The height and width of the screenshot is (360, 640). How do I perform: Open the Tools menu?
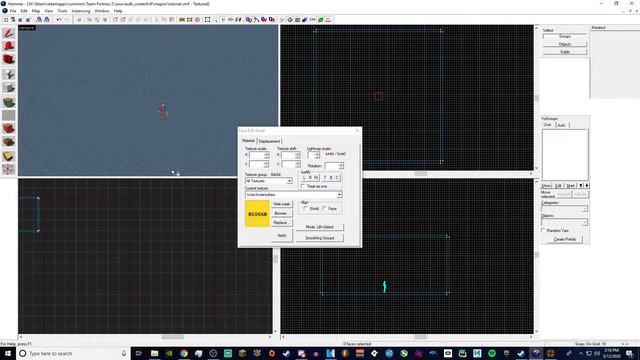point(62,11)
